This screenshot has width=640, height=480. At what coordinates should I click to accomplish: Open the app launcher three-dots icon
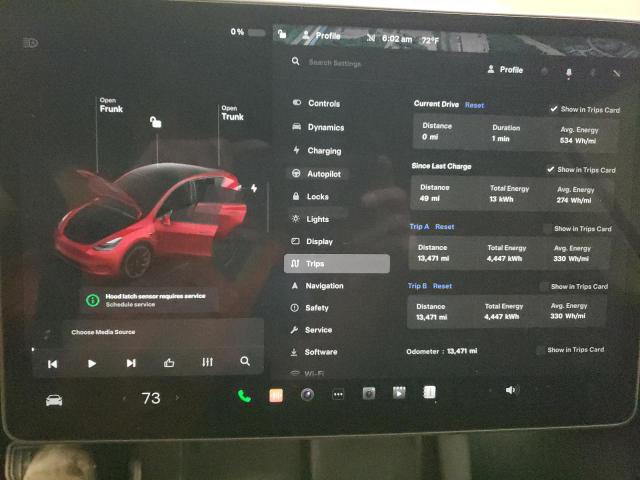tap(338, 394)
